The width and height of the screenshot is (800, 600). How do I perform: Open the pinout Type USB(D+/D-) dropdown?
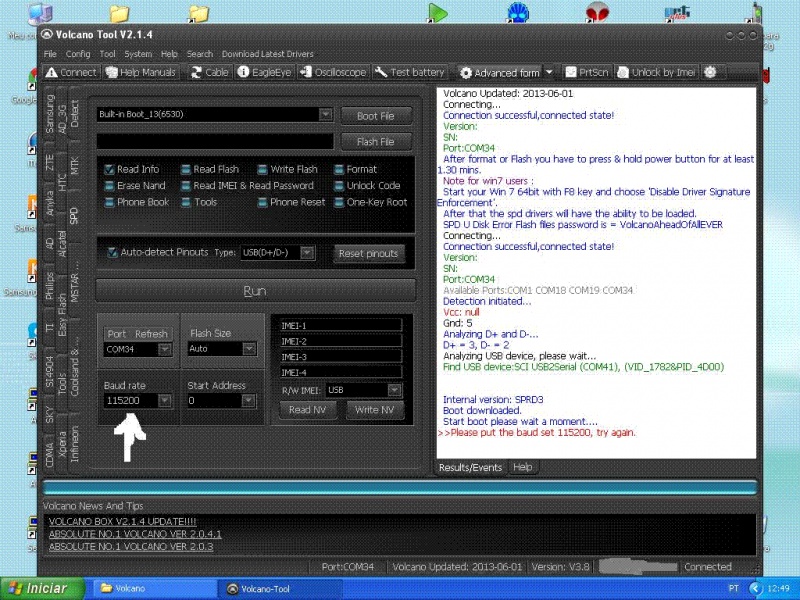pos(307,253)
